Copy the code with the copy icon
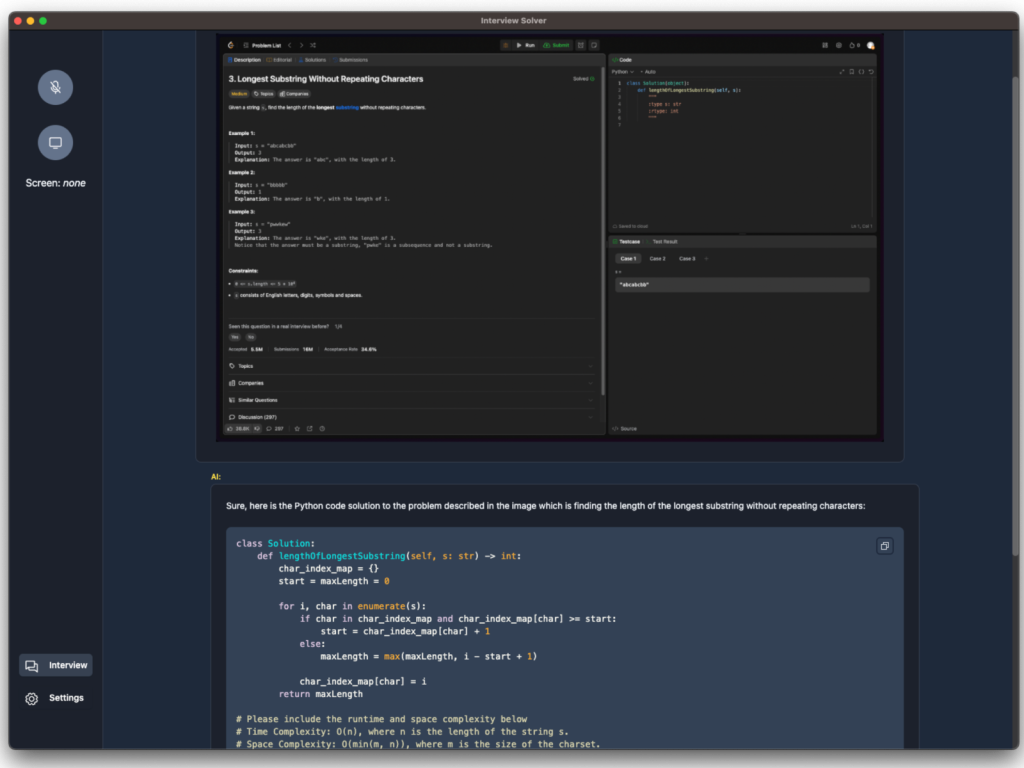This screenshot has height=768, width=1024. [884, 546]
